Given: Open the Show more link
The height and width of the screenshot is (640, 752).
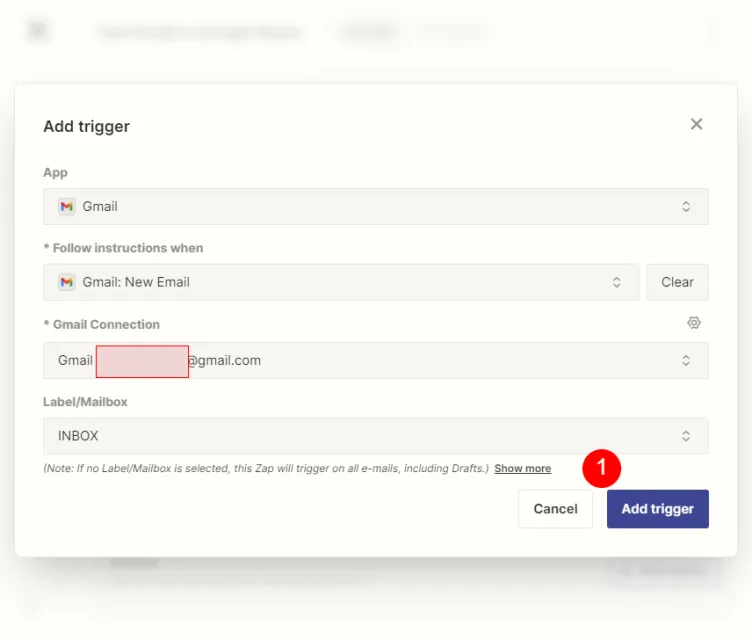Looking at the screenshot, I should [522, 468].
